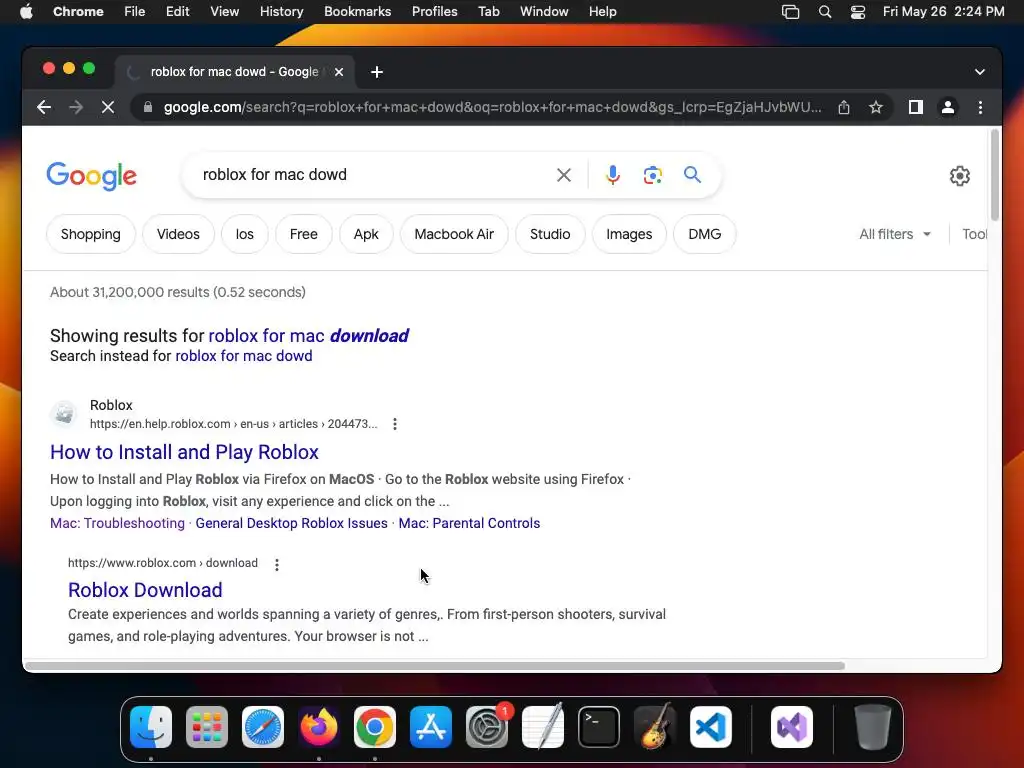Viewport: 1024px width, 768px height.
Task: Close the 'roblox for mac dowd' tab
Action: (339, 72)
